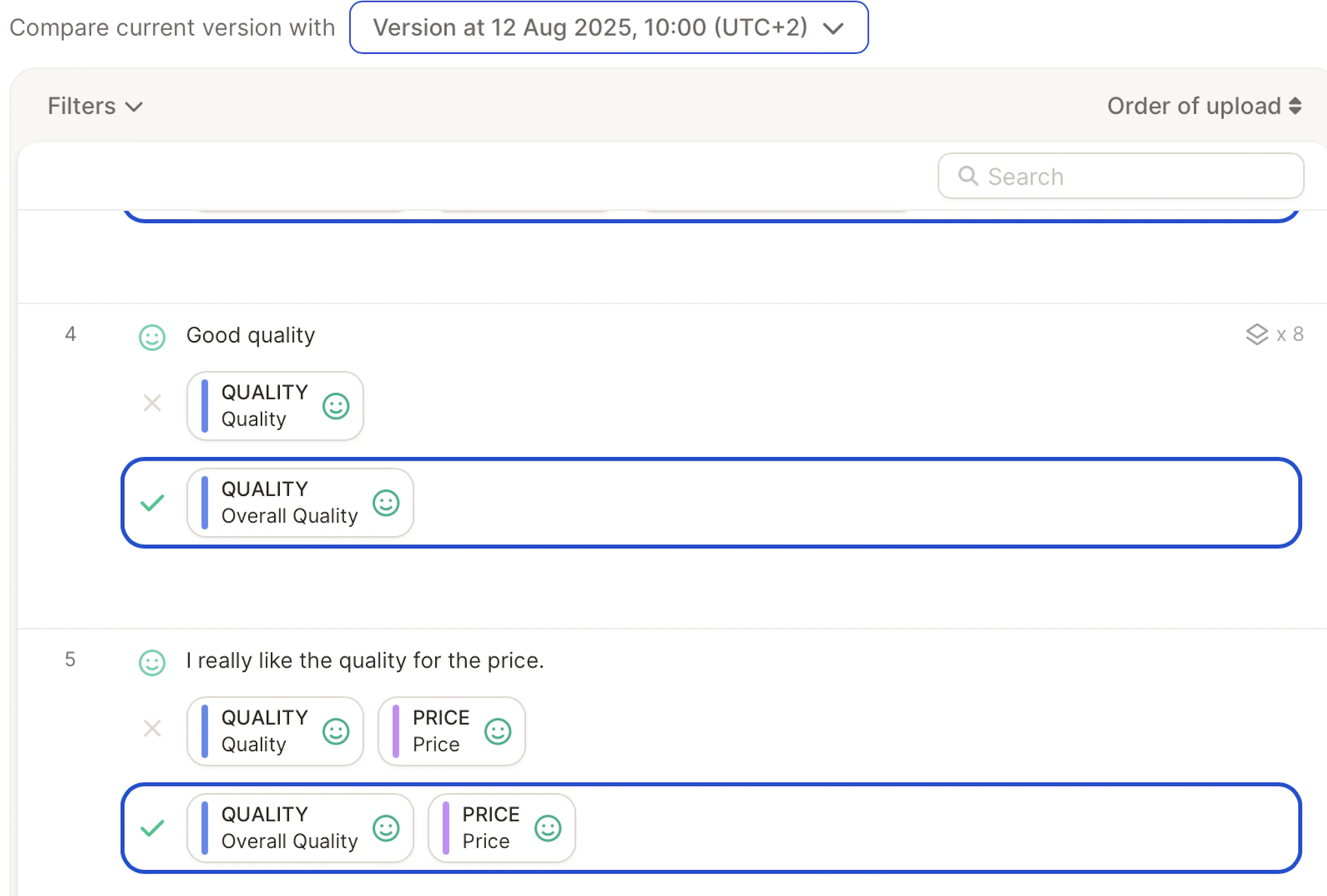Viewport: 1327px width, 896px height.
Task: Click smiley in row 4 Quality tag
Action: point(336,406)
